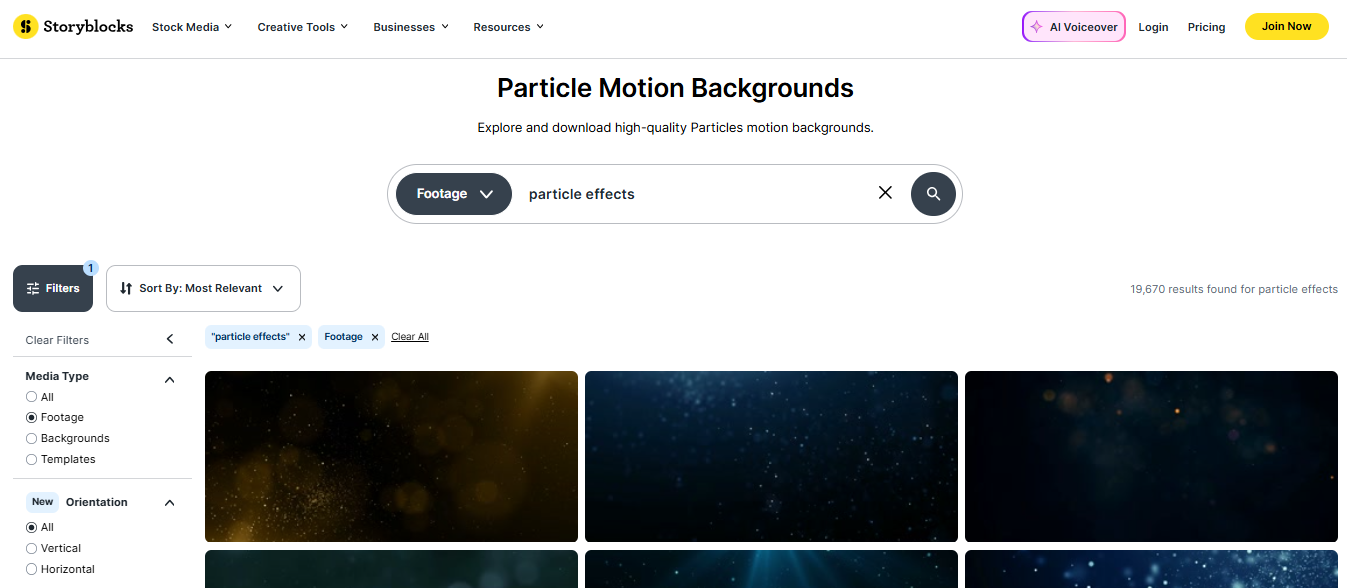Clear the search field with X icon
The height and width of the screenshot is (588, 1347).
pos(885,193)
